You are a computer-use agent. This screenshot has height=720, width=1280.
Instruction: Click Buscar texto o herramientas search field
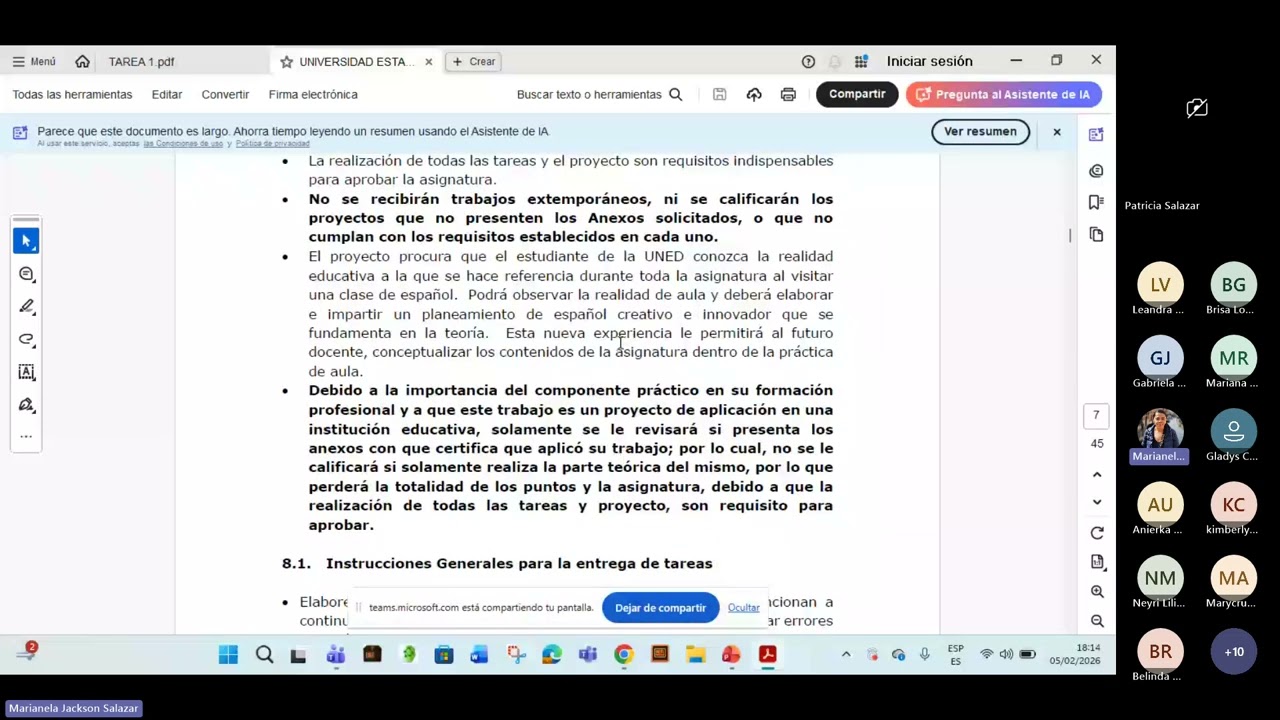(x=599, y=94)
